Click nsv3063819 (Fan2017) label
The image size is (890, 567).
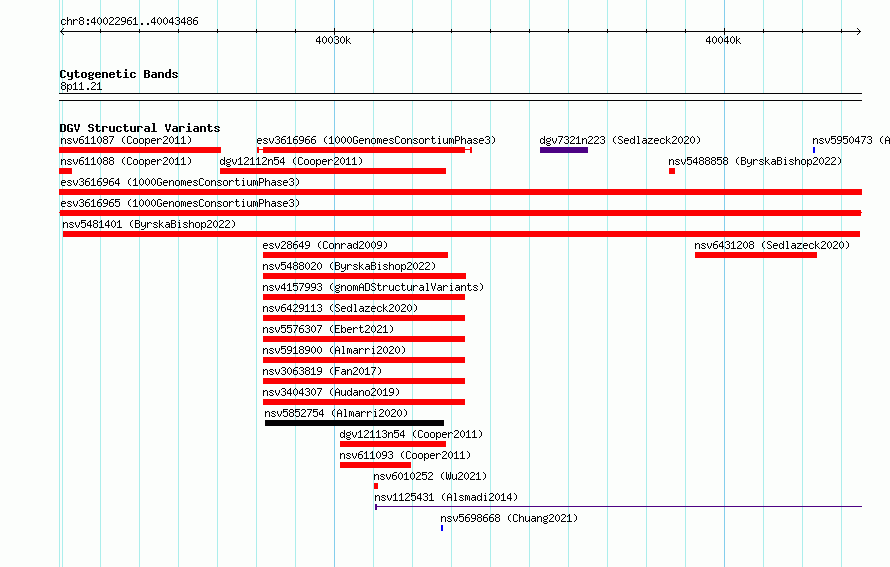pos(322,371)
